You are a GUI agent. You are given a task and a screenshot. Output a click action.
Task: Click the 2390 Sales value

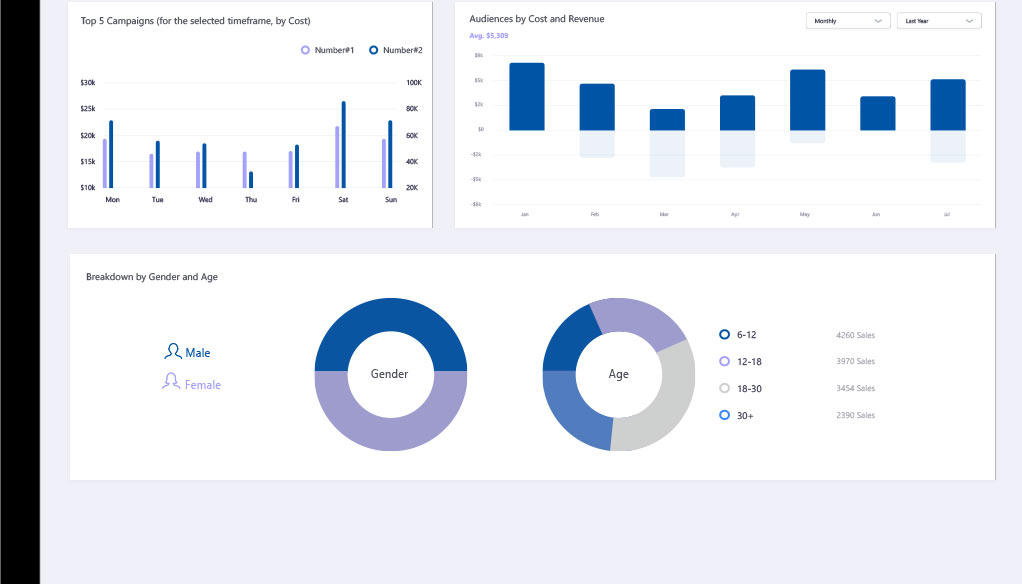point(855,415)
